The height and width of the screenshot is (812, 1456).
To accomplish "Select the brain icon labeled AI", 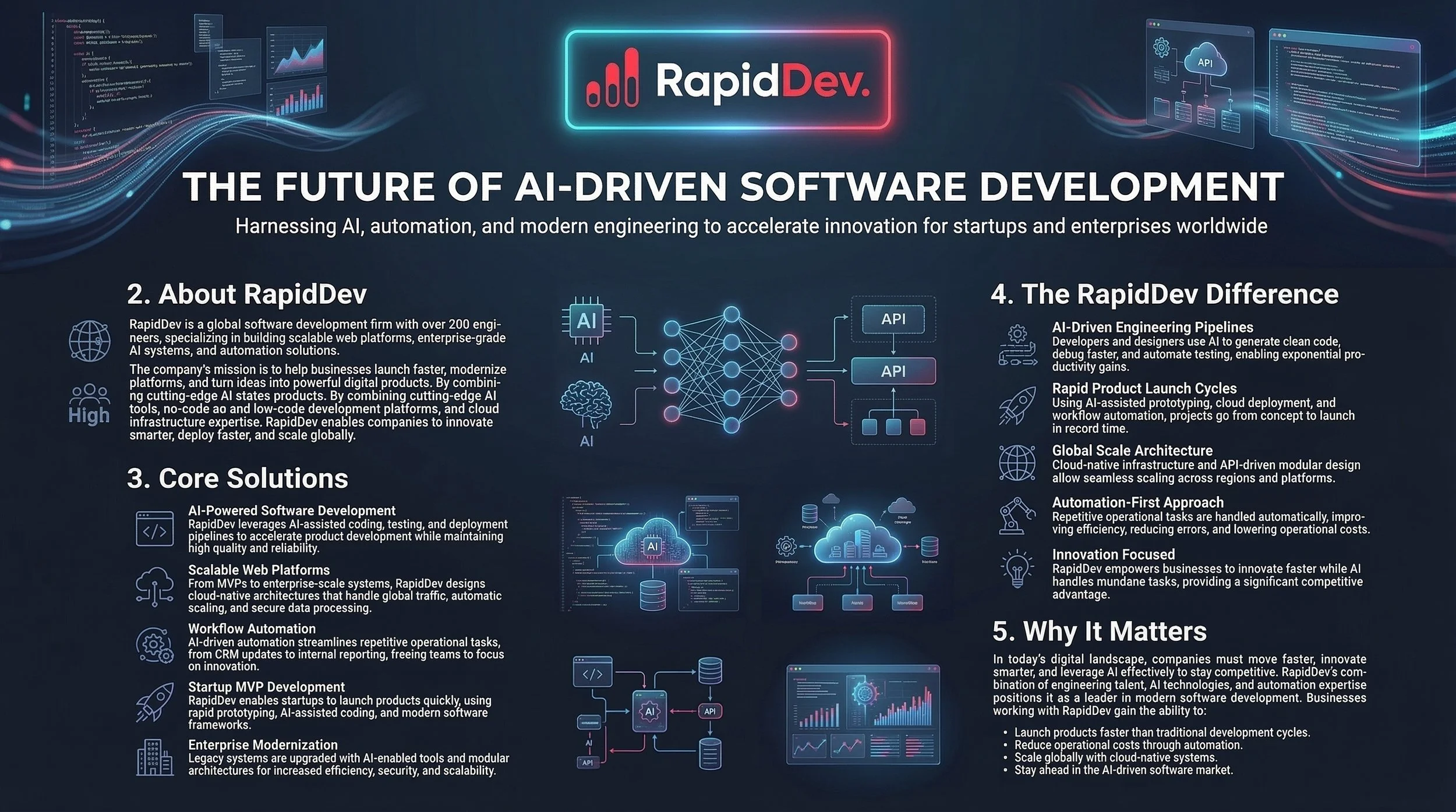I will coord(586,405).
